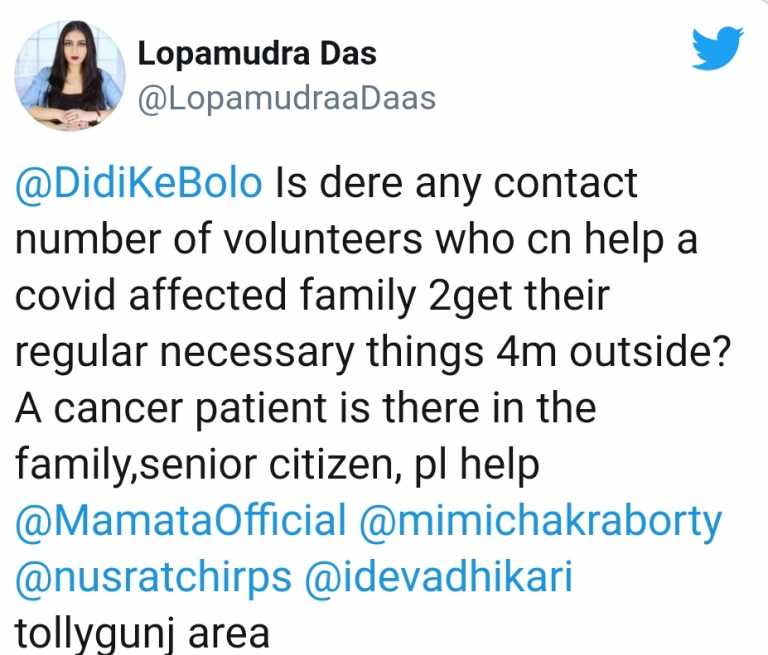Image resolution: width=768 pixels, height=655 pixels.
Task: Click the 'Is dere any contact' text
Action: [x=456, y=184]
